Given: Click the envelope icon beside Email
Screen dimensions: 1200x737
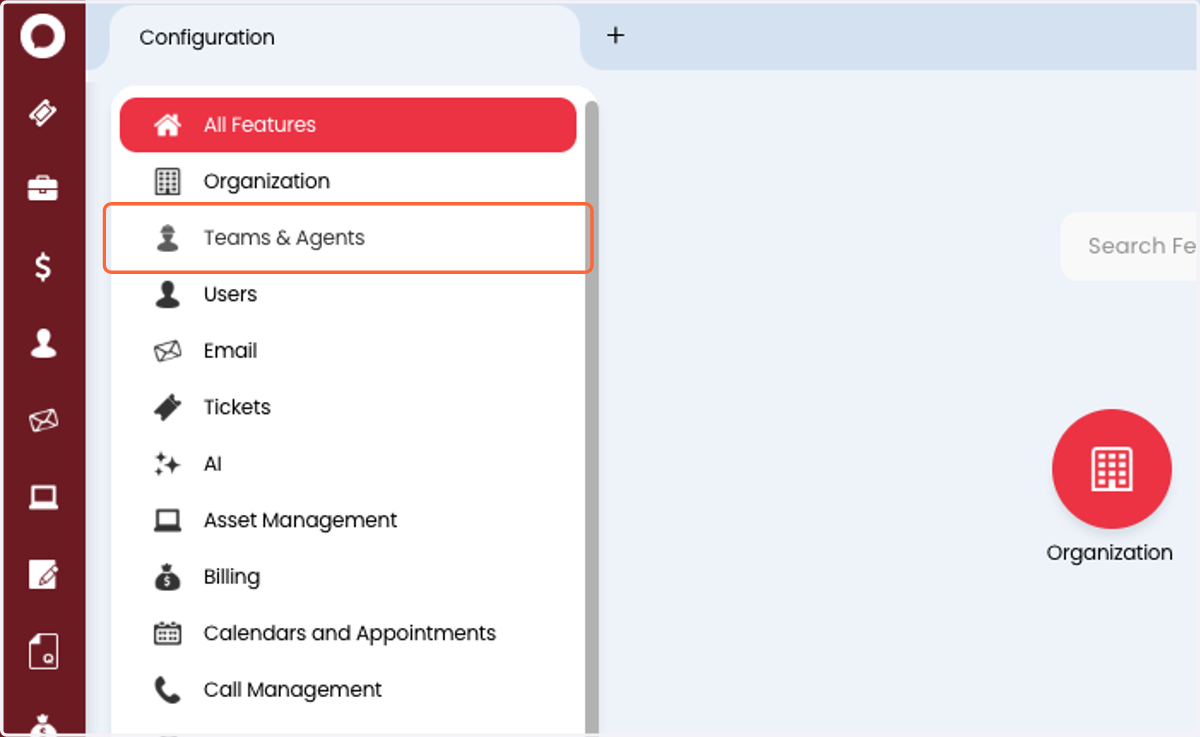Looking at the screenshot, I should [x=167, y=351].
